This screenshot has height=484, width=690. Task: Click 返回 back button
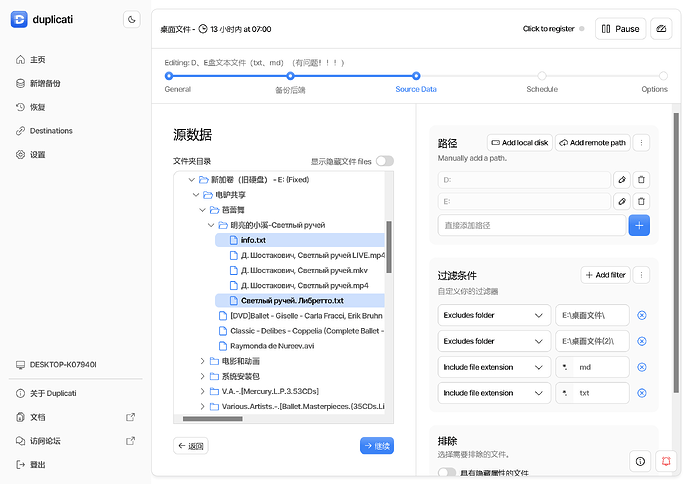coord(191,446)
